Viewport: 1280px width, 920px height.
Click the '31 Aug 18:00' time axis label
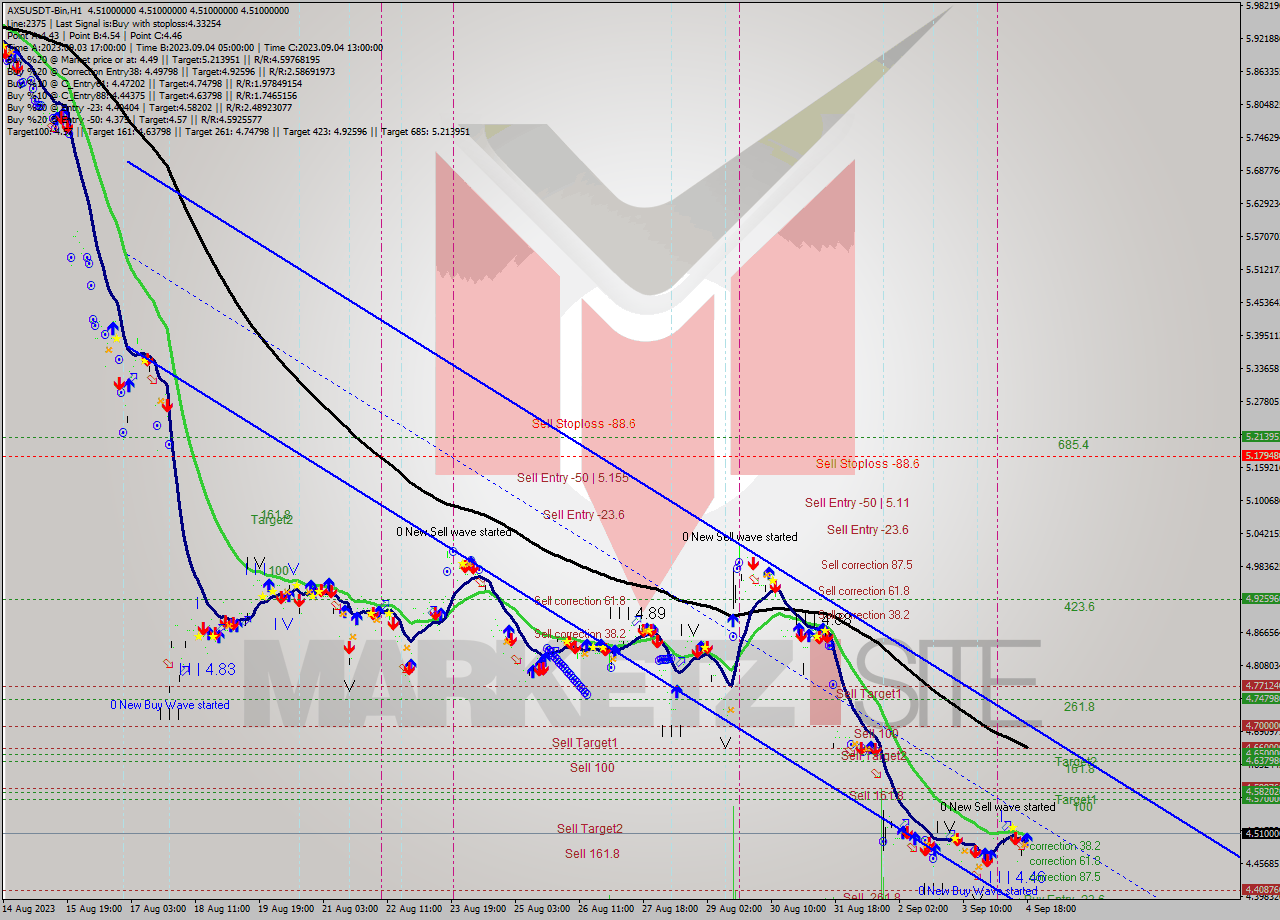862,909
